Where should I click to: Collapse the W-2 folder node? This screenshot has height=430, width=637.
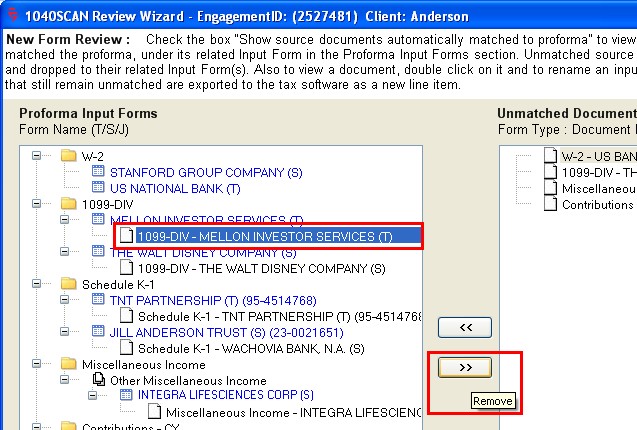37,156
